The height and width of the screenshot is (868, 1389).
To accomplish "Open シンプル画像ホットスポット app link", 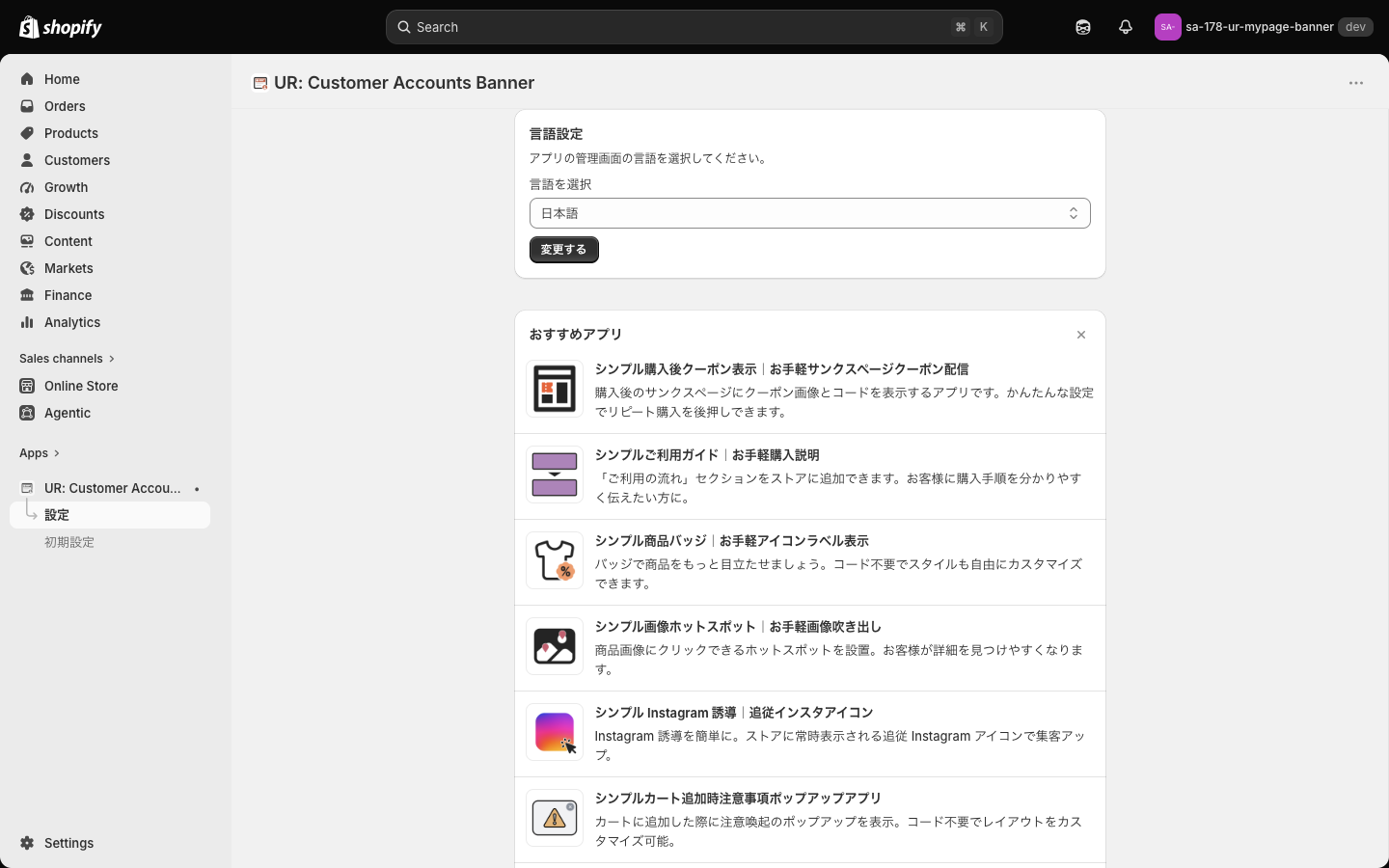I will tap(738, 627).
